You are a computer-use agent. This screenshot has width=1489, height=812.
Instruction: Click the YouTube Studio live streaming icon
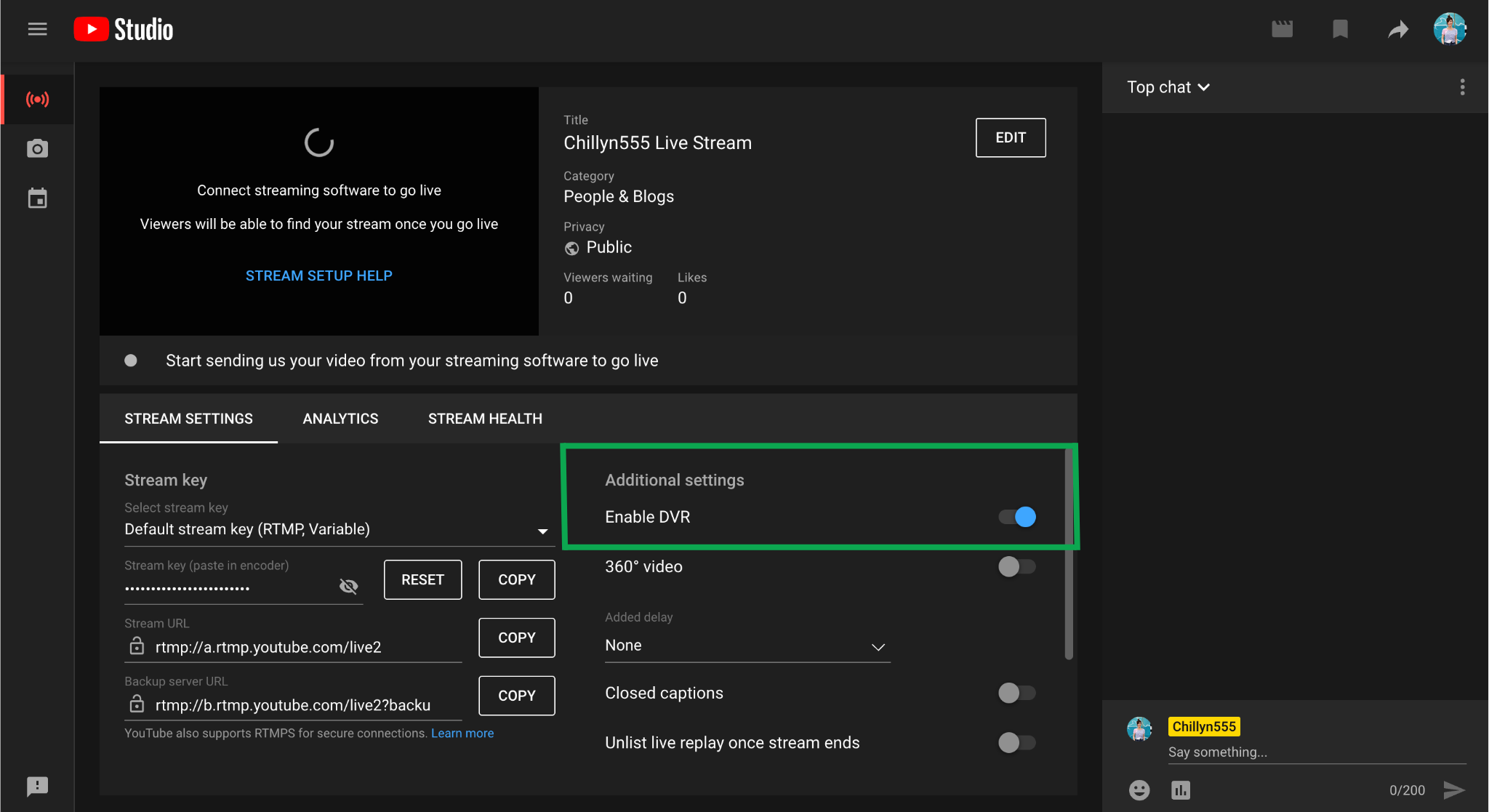[x=37, y=98]
